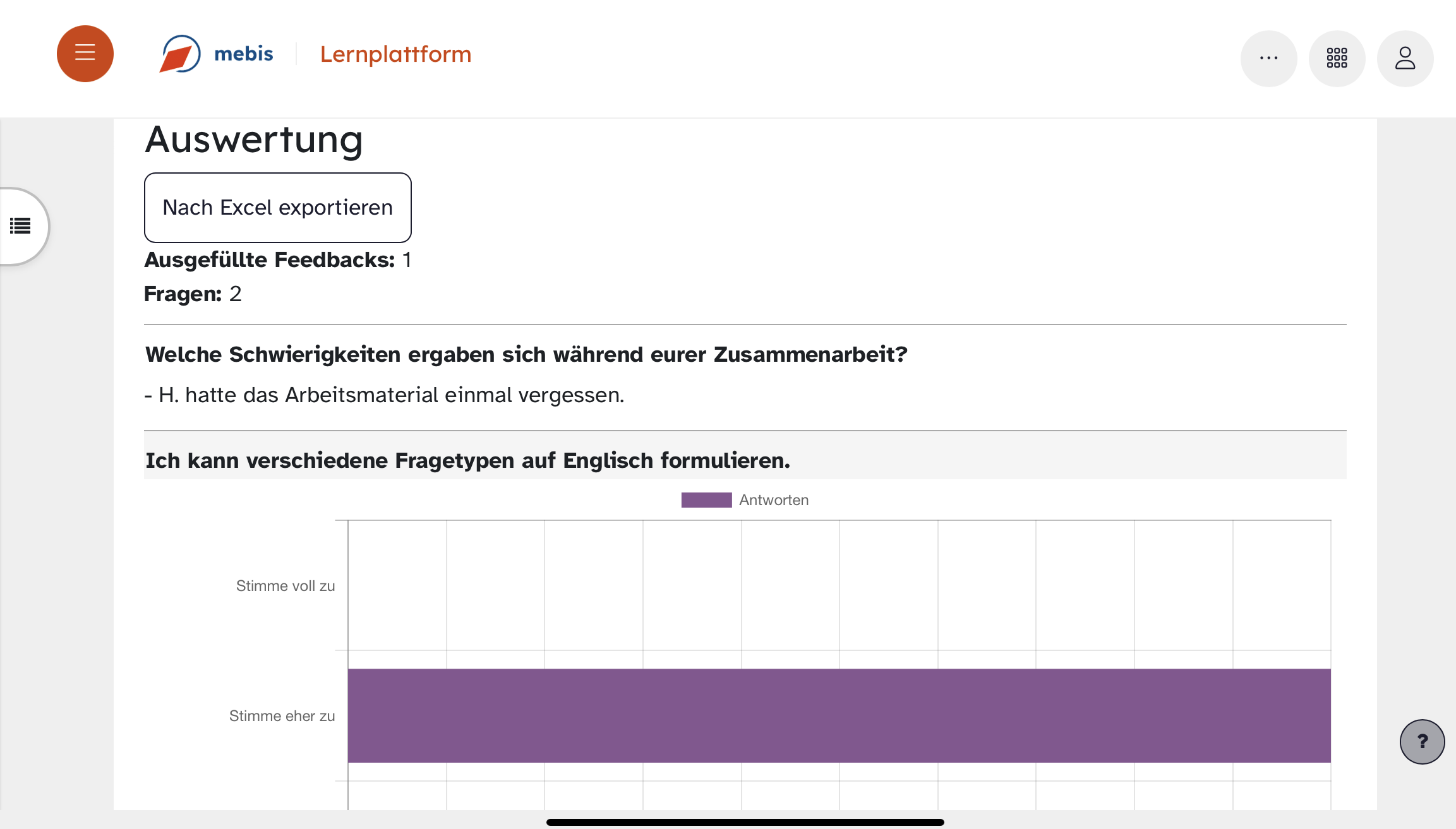This screenshot has width=1456, height=829.
Task: Click the Stimme eher zu axis label
Action: click(282, 716)
